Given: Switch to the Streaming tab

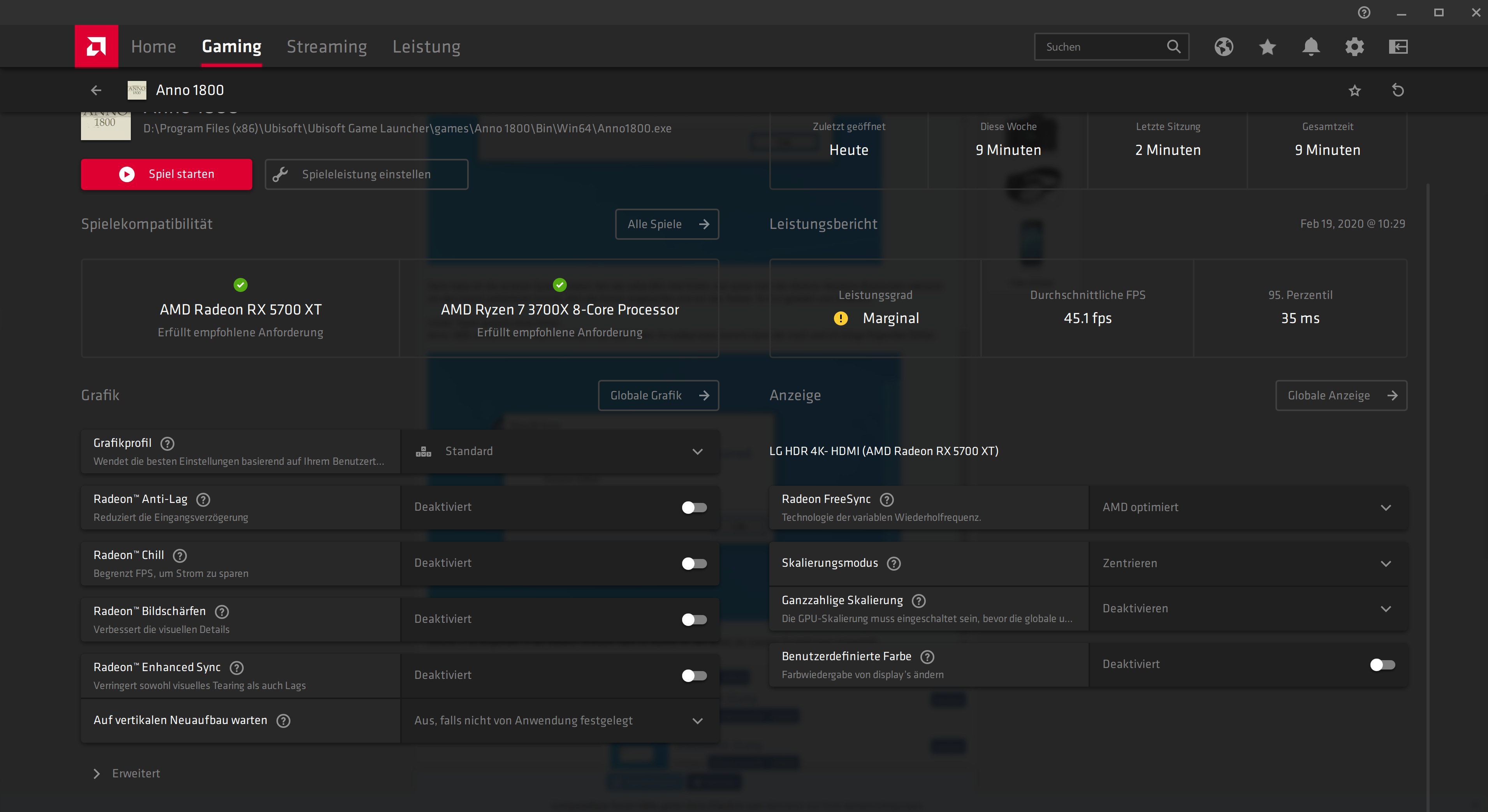Looking at the screenshot, I should point(326,47).
